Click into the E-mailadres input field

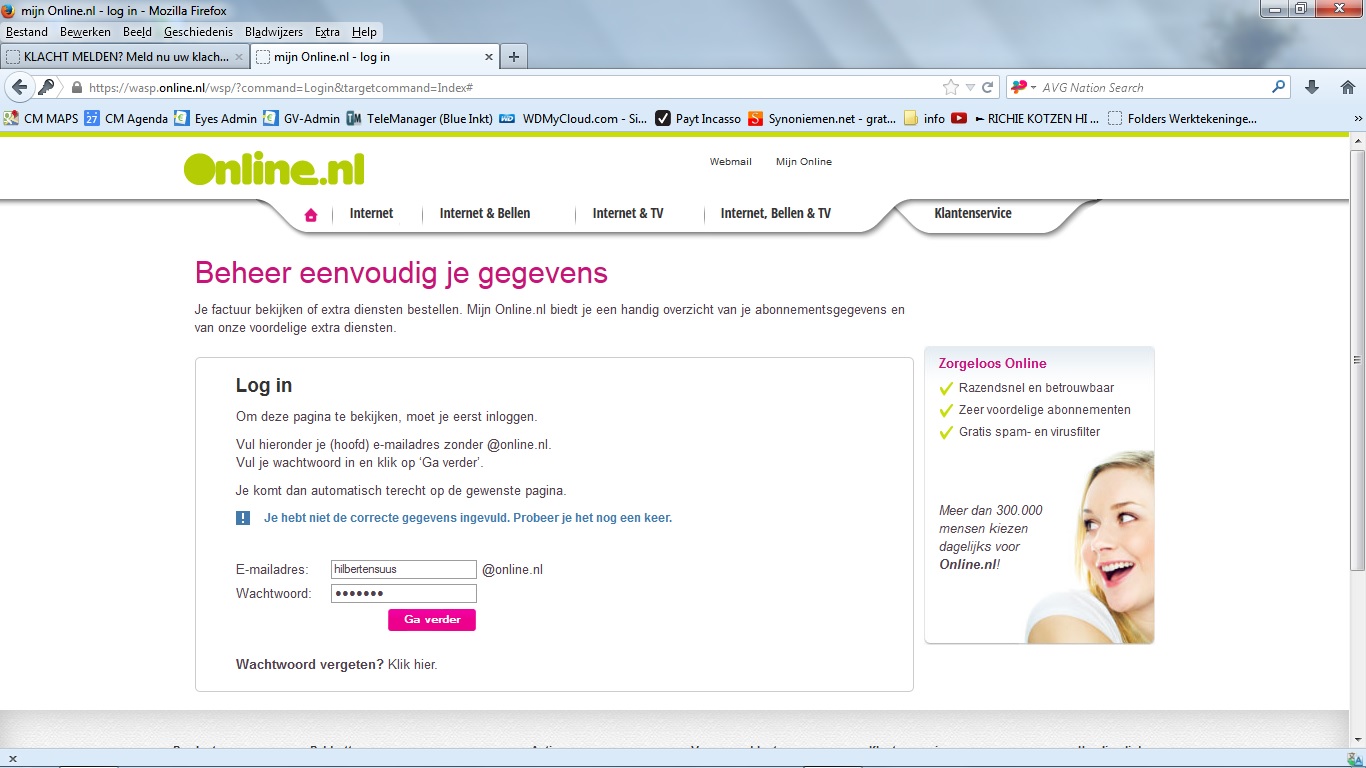click(403, 569)
